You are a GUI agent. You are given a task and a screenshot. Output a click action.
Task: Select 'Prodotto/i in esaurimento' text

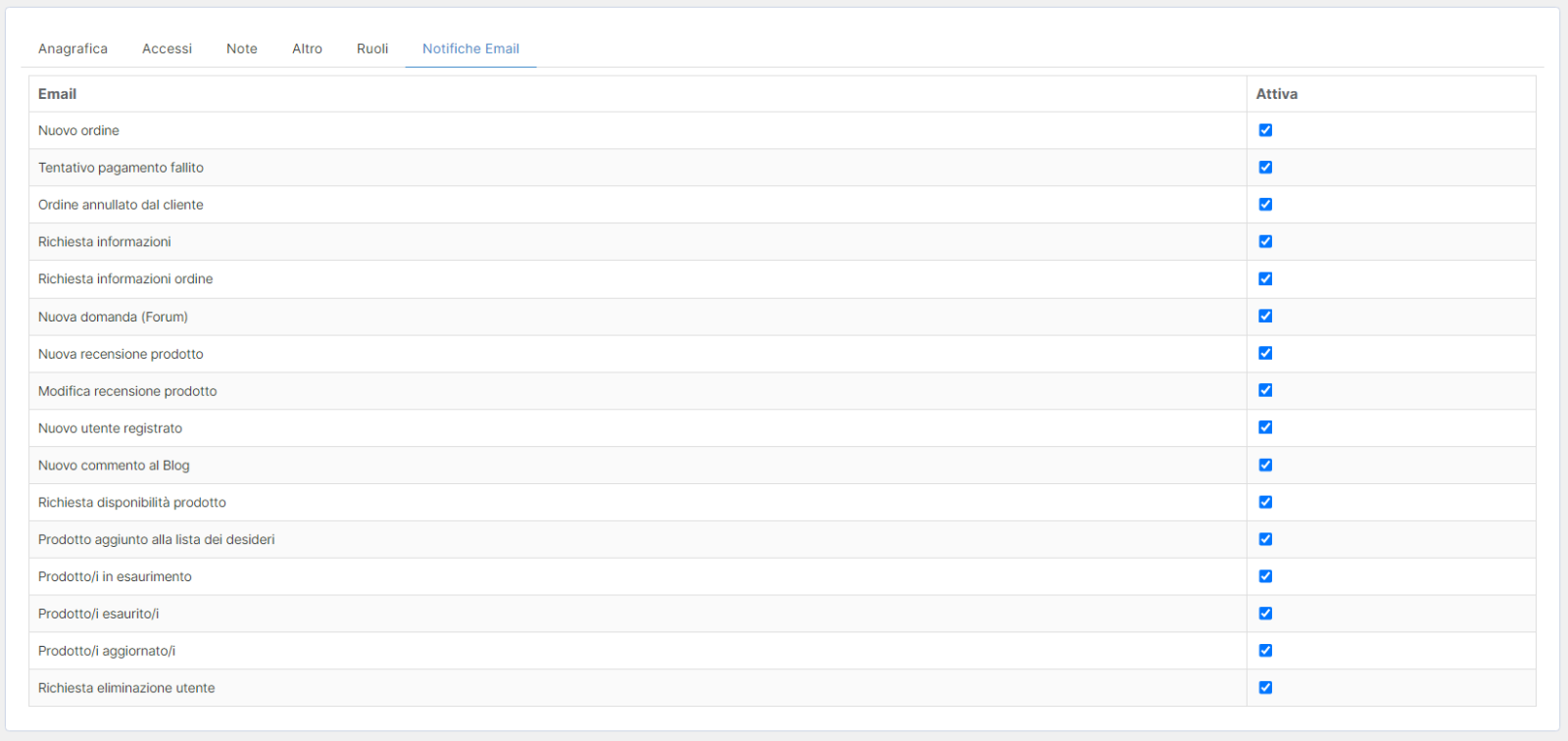(115, 577)
